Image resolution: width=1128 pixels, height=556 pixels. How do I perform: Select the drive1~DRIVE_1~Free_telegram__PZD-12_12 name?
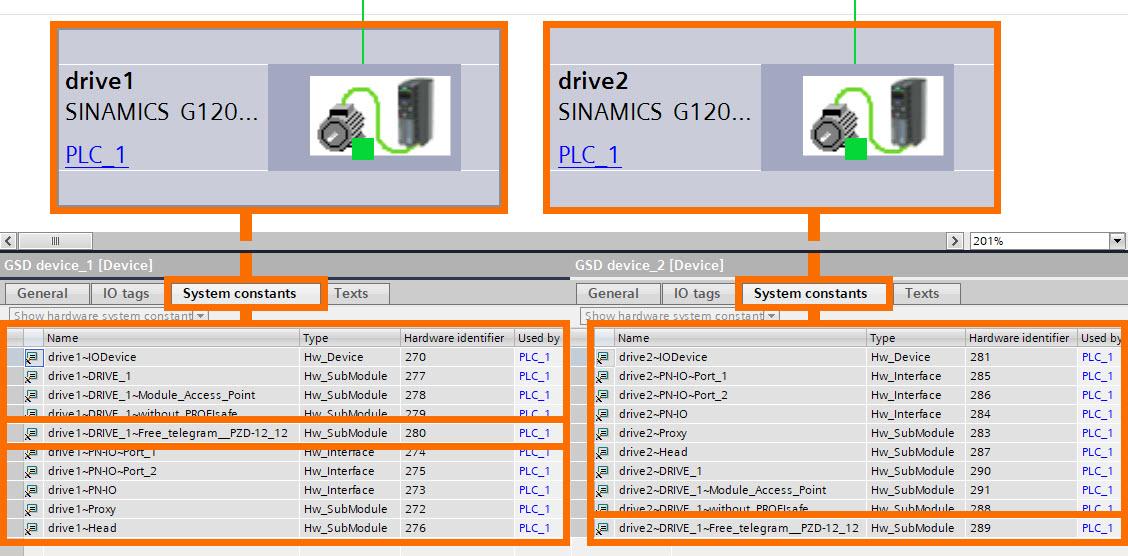pyautogui.click(x=168, y=433)
